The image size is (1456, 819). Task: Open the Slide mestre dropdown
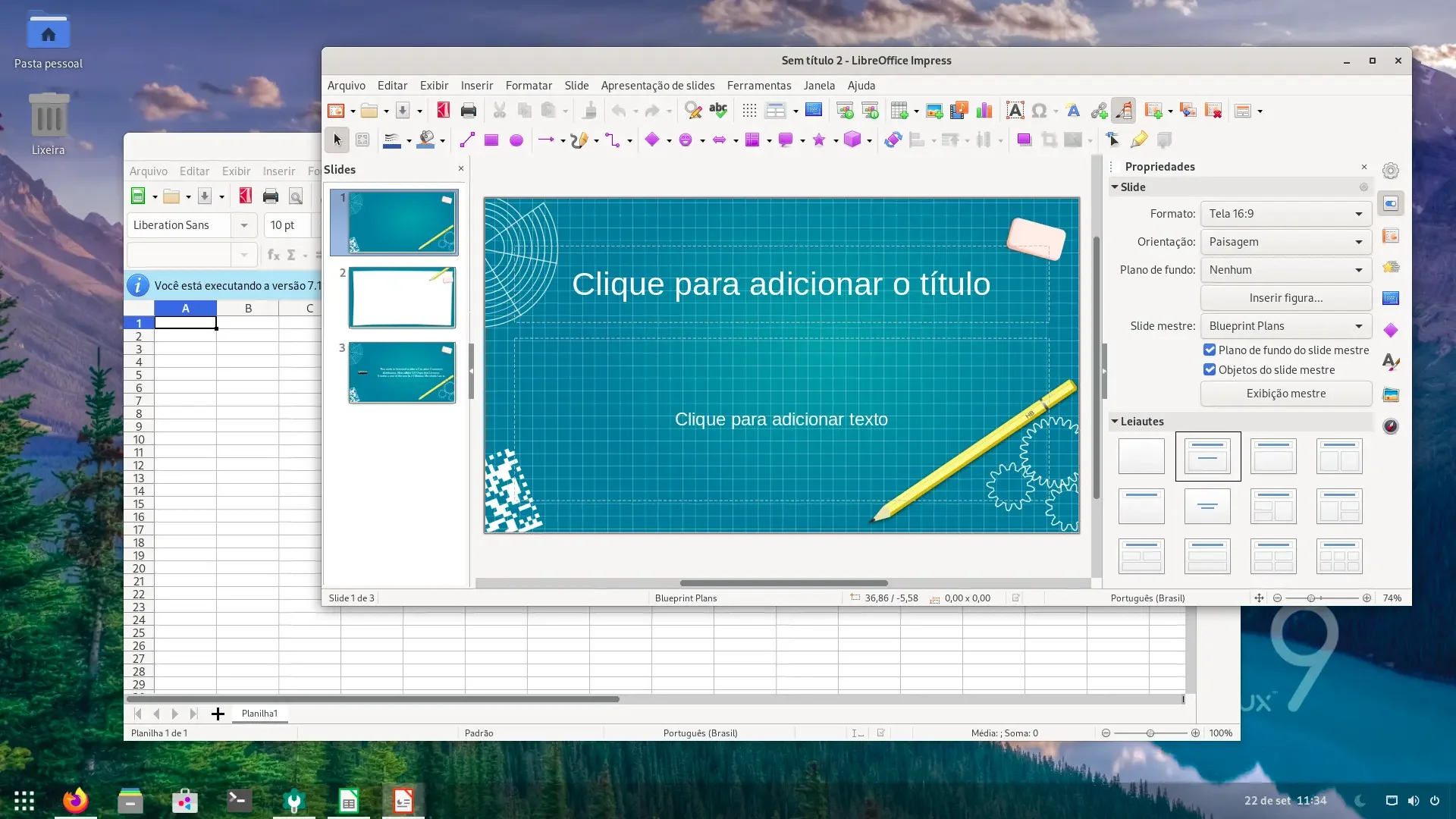click(x=1286, y=326)
